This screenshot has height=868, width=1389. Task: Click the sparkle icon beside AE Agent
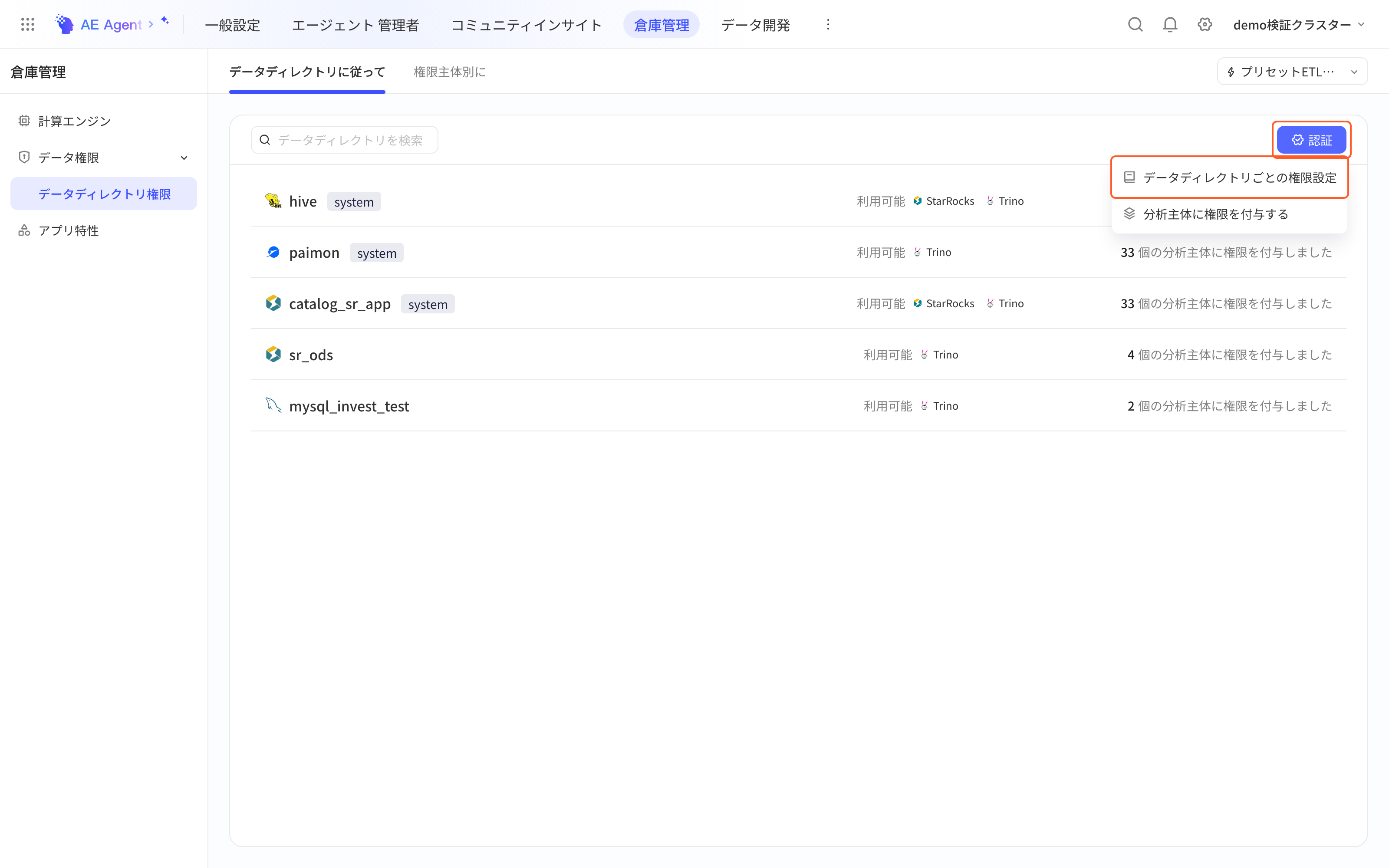point(165,21)
